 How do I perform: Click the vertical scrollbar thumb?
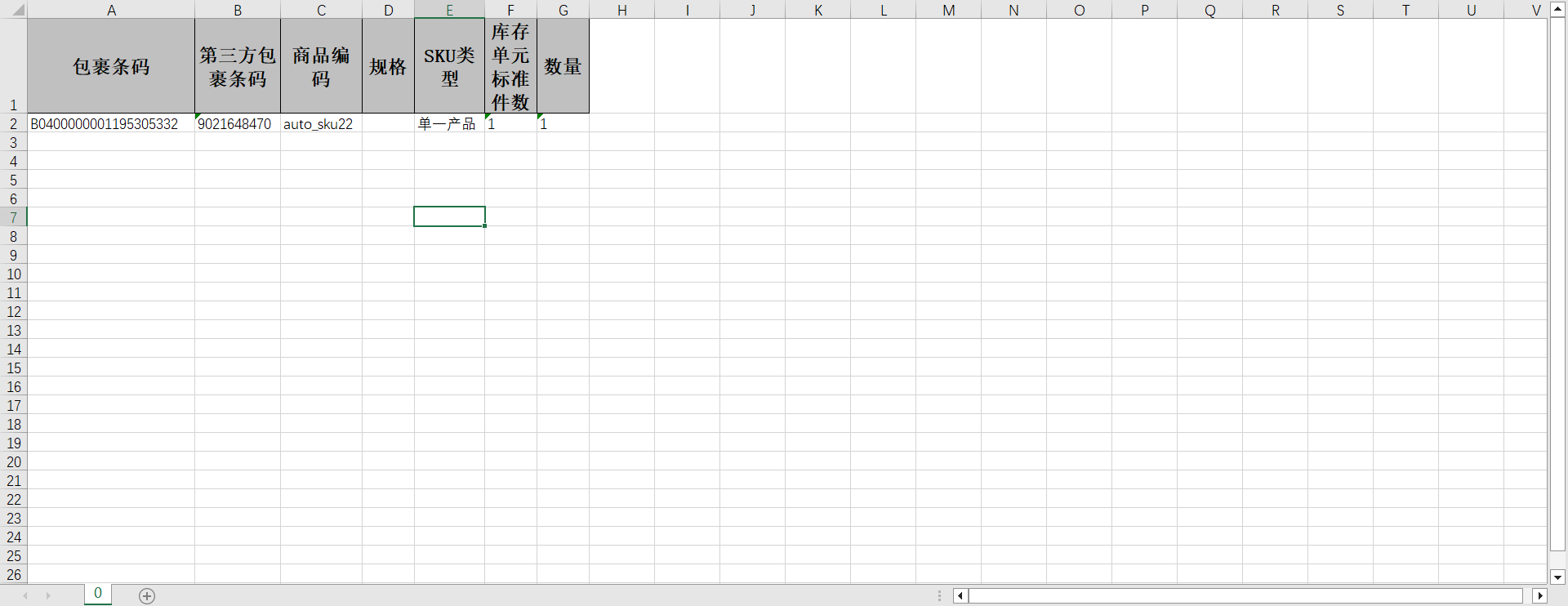[x=1557, y=283]
